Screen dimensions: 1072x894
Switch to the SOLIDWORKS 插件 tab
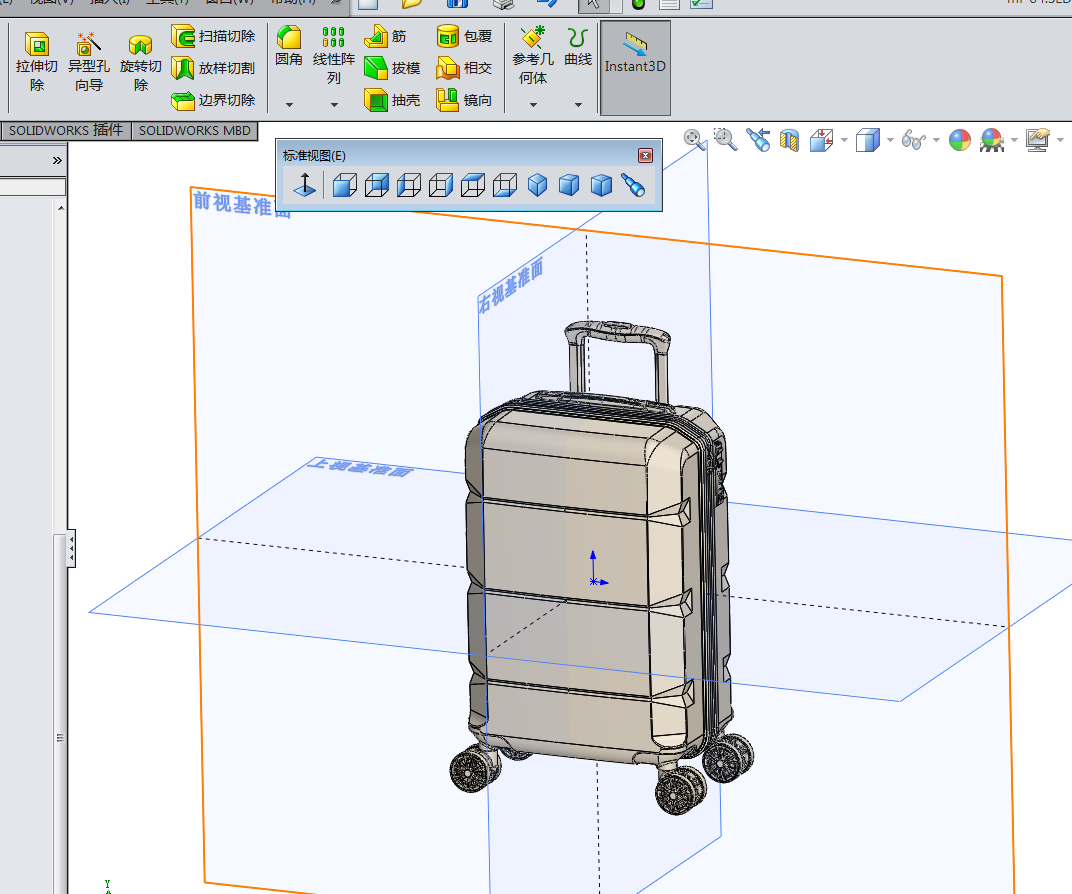point(66,131)
